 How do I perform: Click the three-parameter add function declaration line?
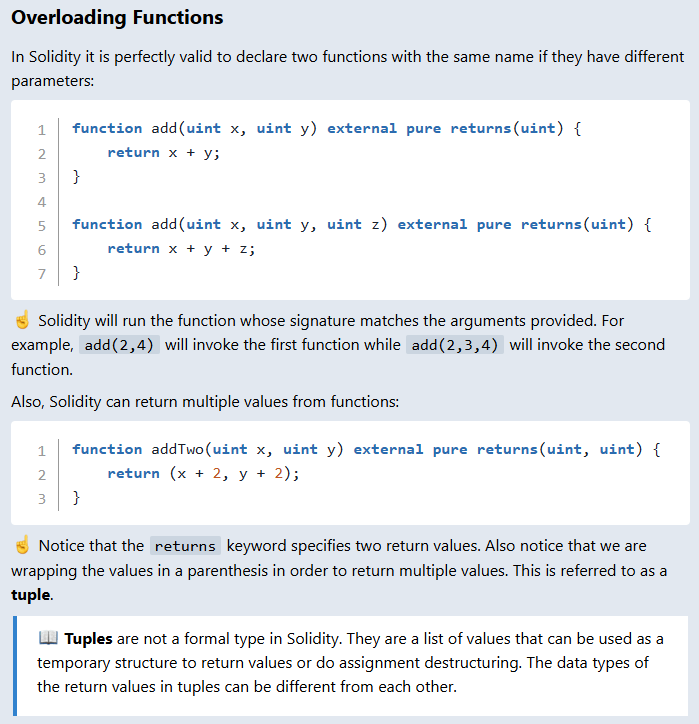pyautogui.click(x=361, y=225)
